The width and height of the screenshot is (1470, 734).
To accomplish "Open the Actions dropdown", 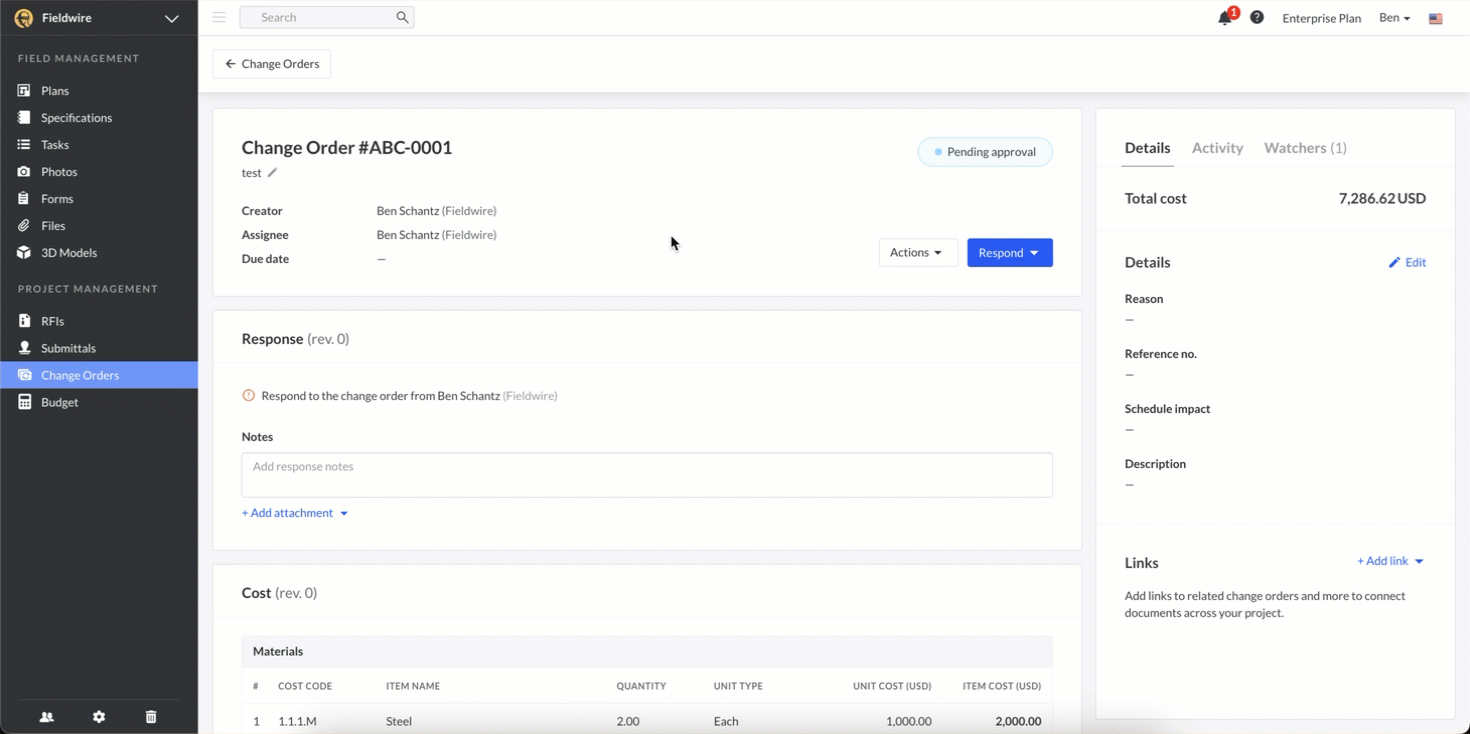I will point(917,253).
